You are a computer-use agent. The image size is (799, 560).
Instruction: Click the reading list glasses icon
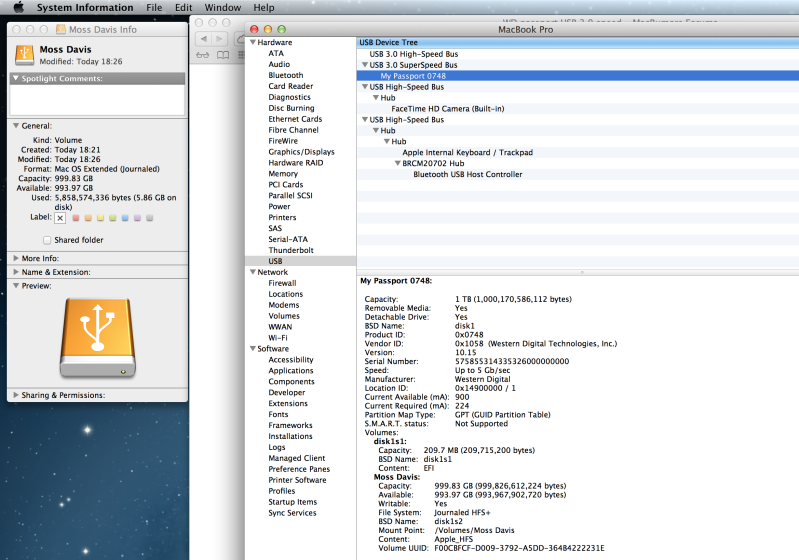coord(203,55)
